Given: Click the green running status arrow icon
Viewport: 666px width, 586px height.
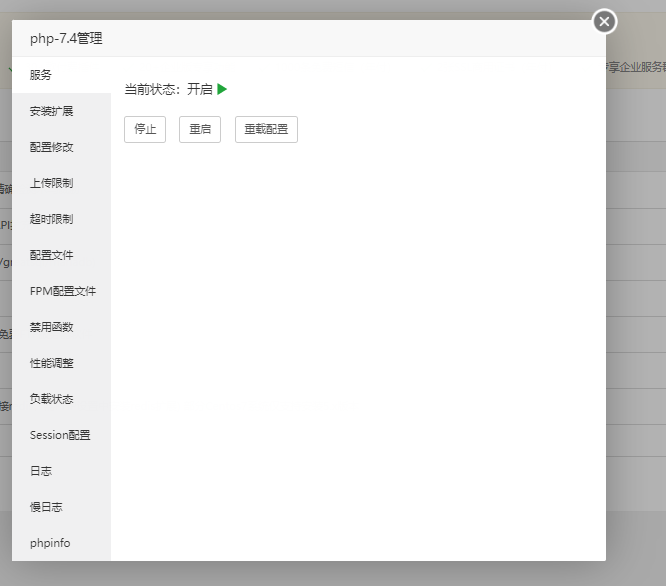Looking at the screenshot, I should (x=222, y=89).
